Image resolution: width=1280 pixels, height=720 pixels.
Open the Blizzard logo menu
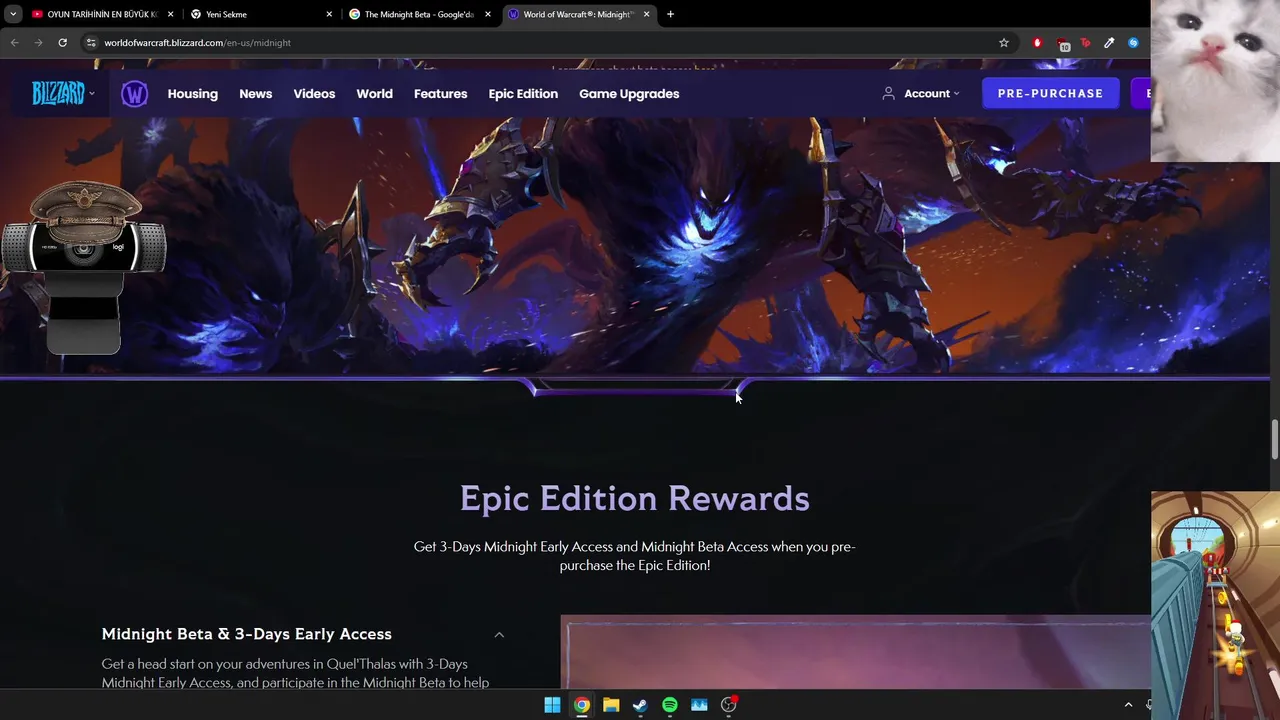click(x=63, y=93)
